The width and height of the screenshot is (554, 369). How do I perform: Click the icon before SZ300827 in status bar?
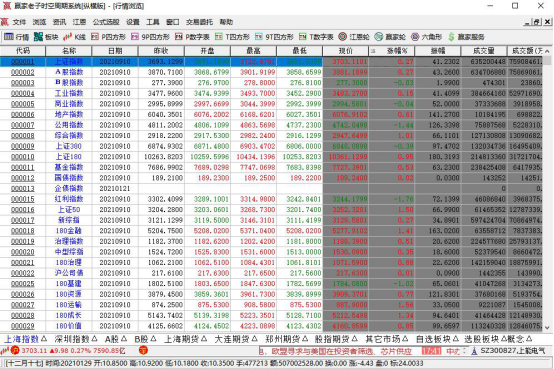[474, 351]
